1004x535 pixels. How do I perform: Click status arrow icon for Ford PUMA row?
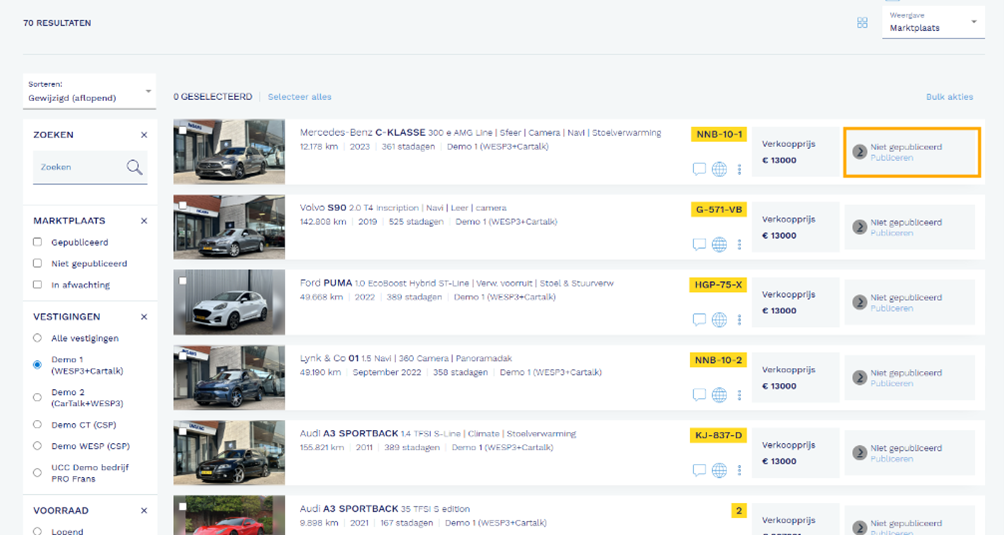[x=859, y=302]
